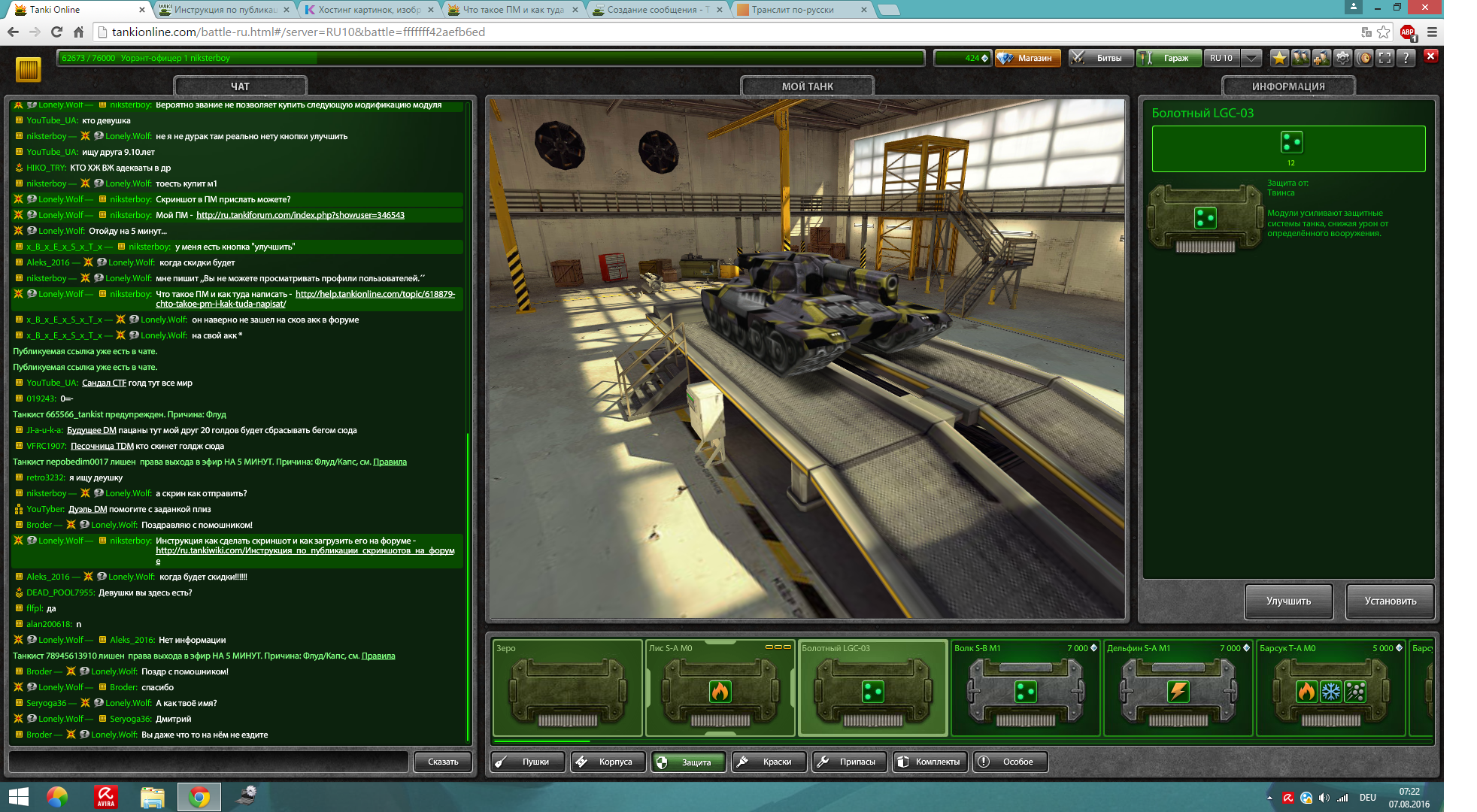This screenshot has width=1477, height=812.
Task: Open the friends list icon
Action: pyautogui.click(x=1300, y=58)
